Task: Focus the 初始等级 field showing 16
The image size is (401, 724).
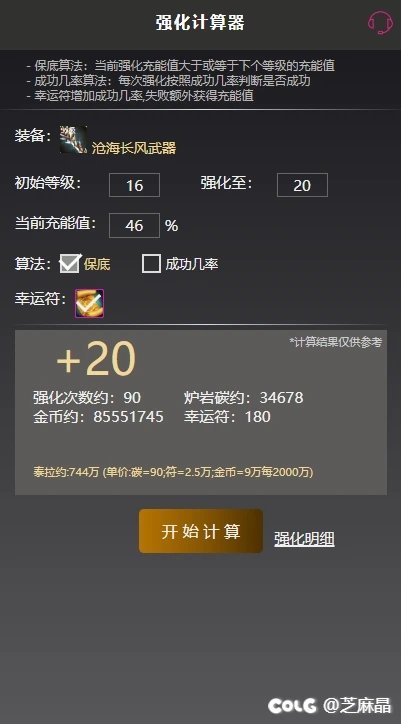Action: 134,185
